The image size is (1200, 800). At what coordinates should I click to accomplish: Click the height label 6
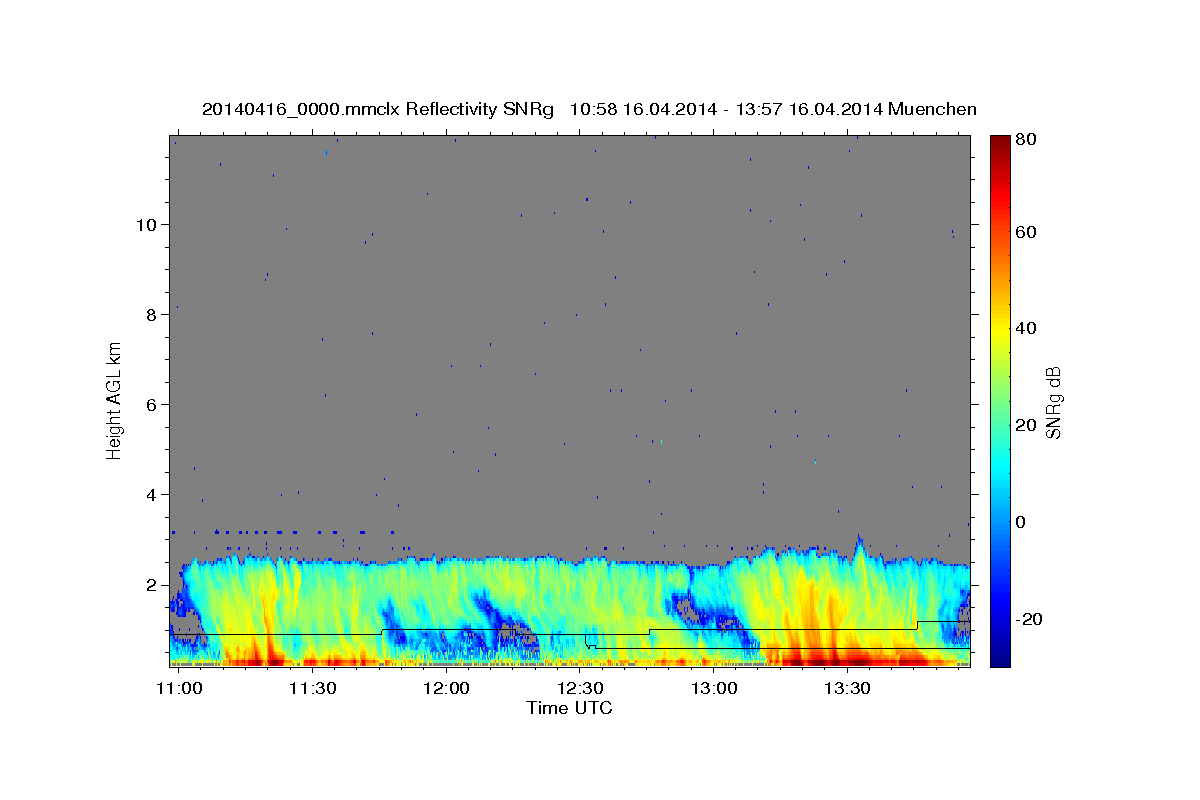tap(153, 405)
